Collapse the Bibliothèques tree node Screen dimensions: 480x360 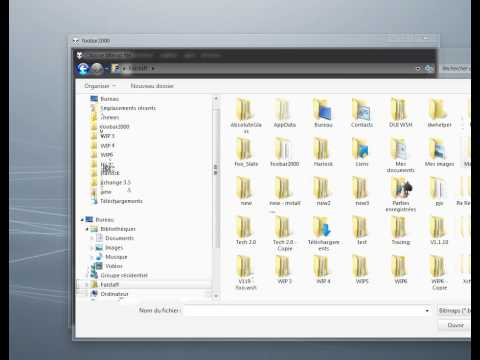[x=87, y=229]
